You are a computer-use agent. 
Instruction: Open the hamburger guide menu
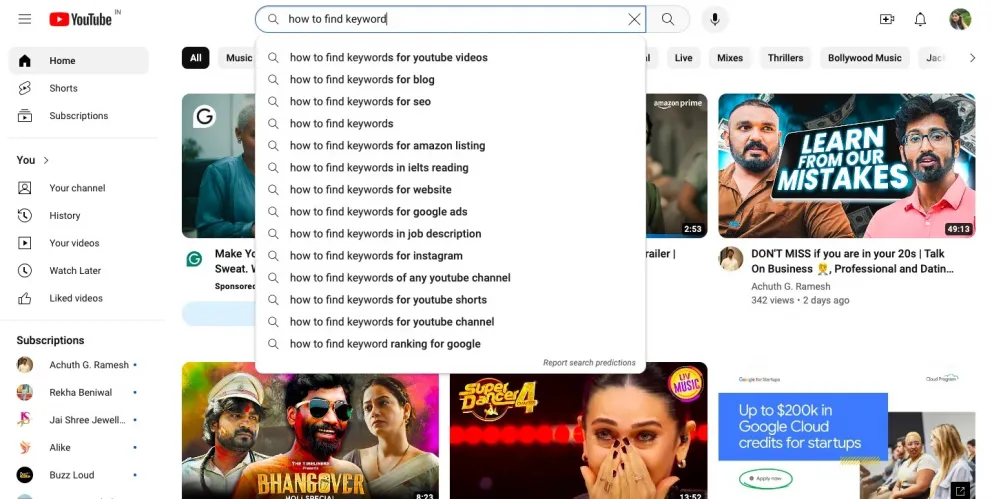point(25,19)
